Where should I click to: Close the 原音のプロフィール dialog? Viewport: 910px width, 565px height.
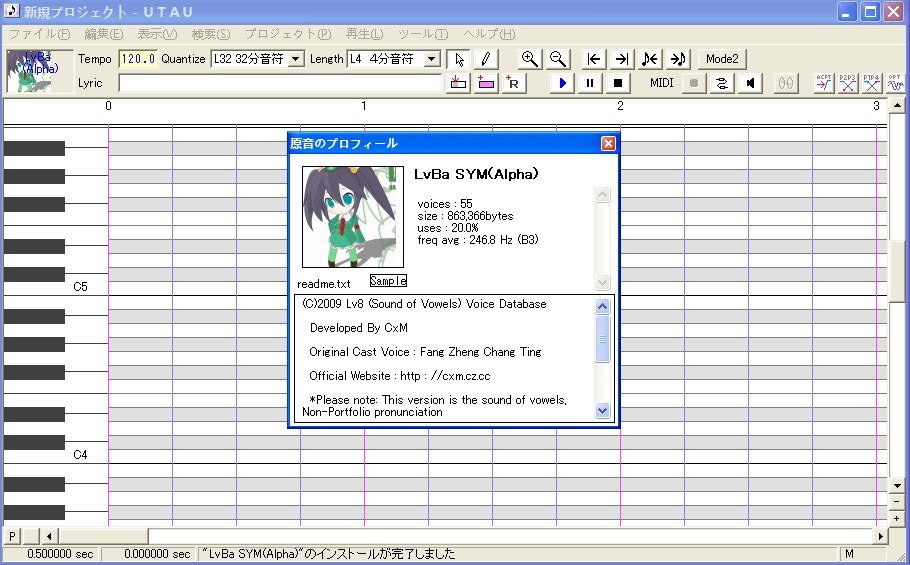[x=608, y=143]
